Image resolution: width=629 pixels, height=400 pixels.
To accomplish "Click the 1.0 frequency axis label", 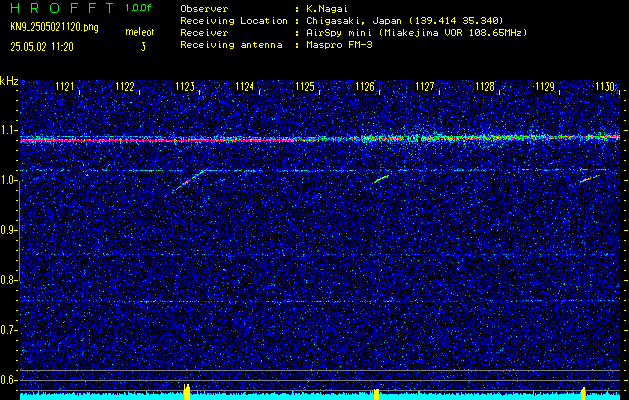I will point(8,180).
